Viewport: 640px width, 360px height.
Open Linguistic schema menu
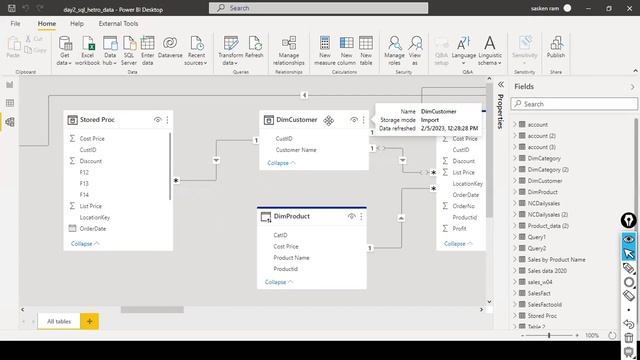[x=490, y=51]
